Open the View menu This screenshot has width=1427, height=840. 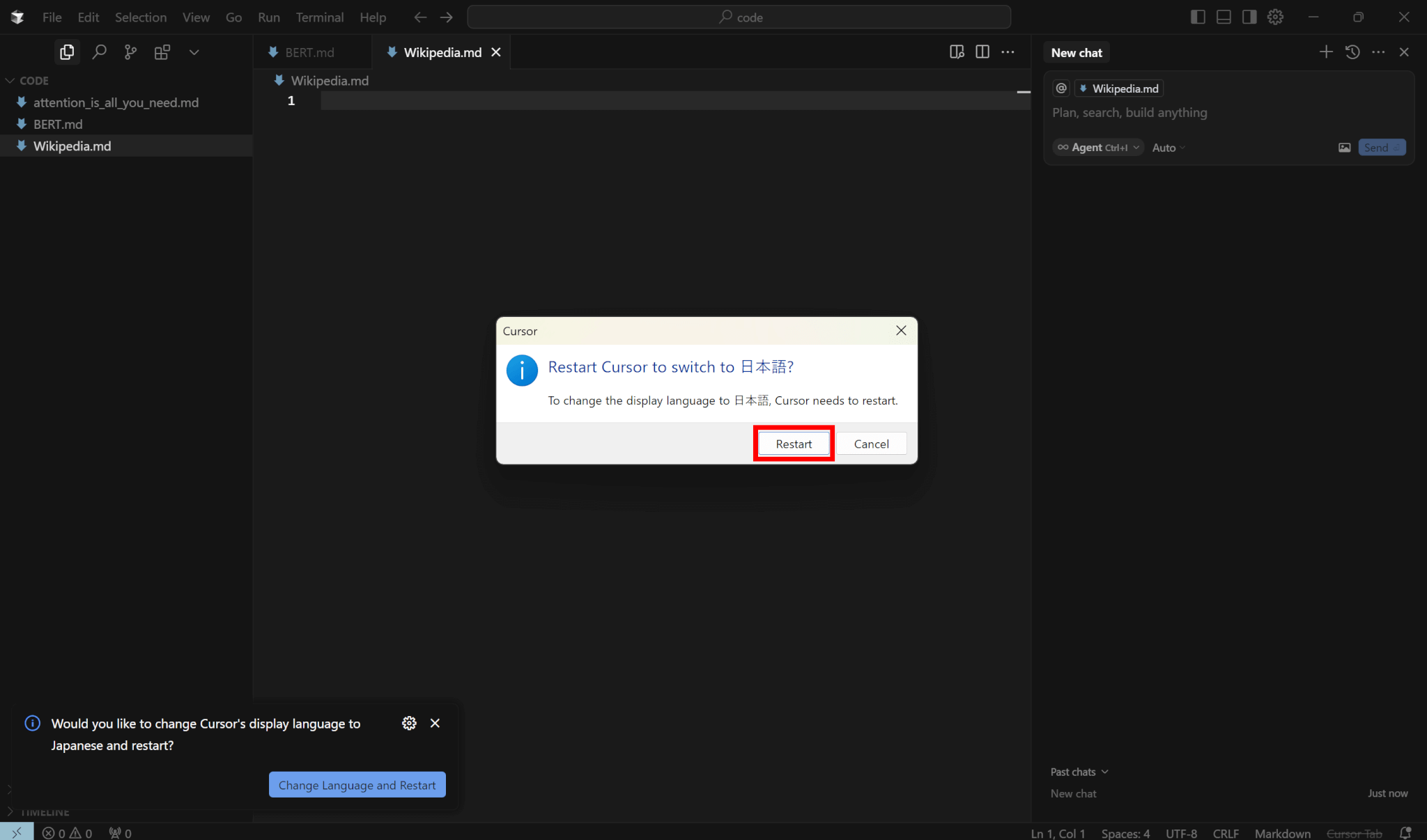[196, 17]
